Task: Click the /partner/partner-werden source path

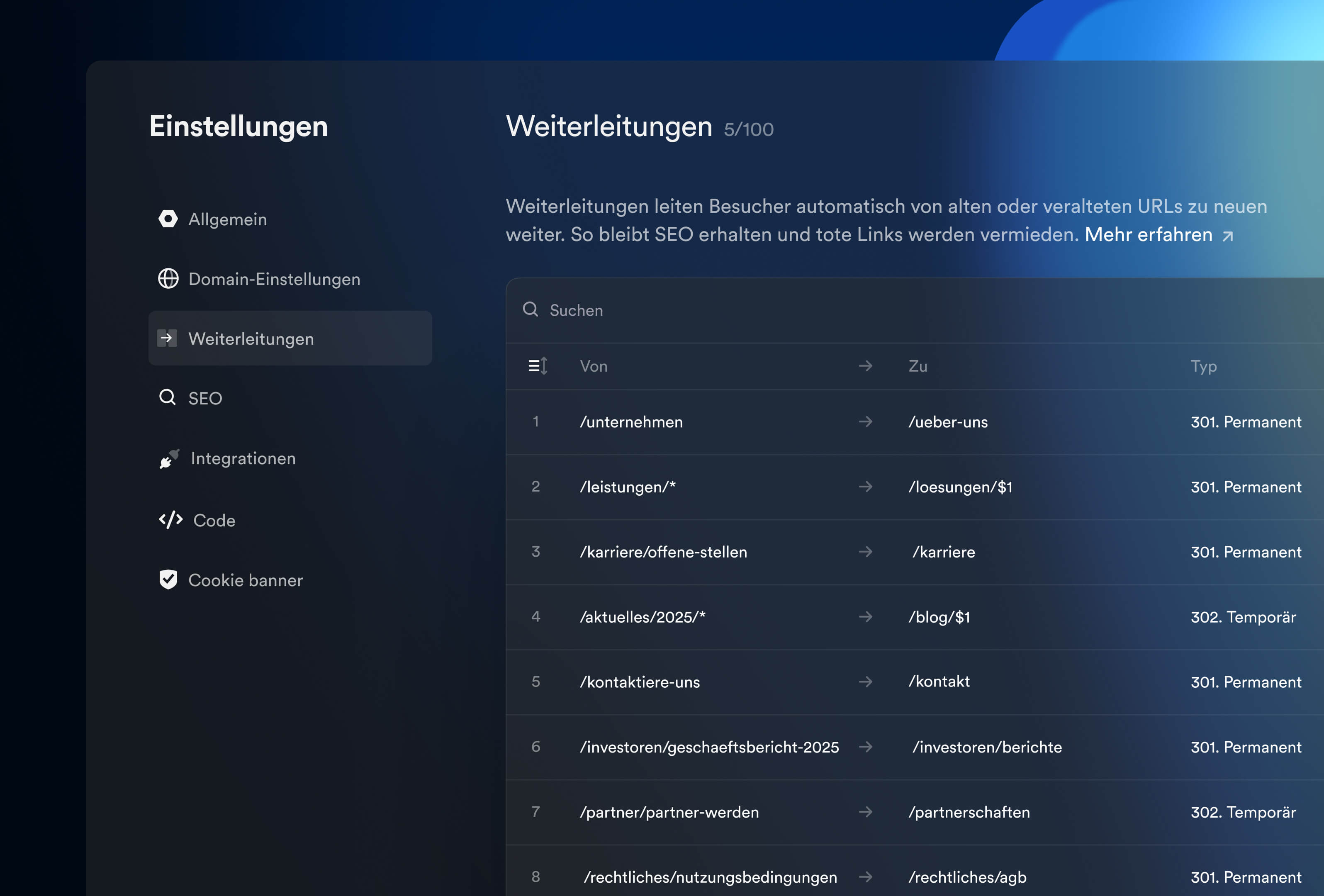Action: point(669,812)
